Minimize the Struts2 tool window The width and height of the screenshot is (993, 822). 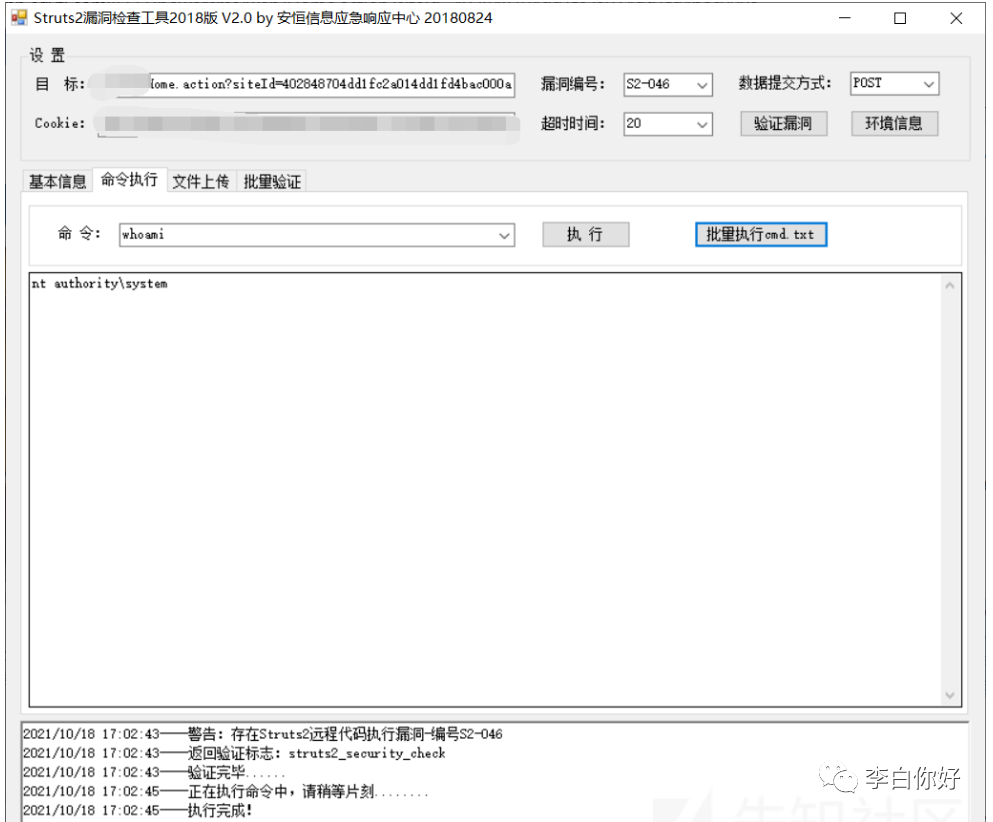point(846,18)
